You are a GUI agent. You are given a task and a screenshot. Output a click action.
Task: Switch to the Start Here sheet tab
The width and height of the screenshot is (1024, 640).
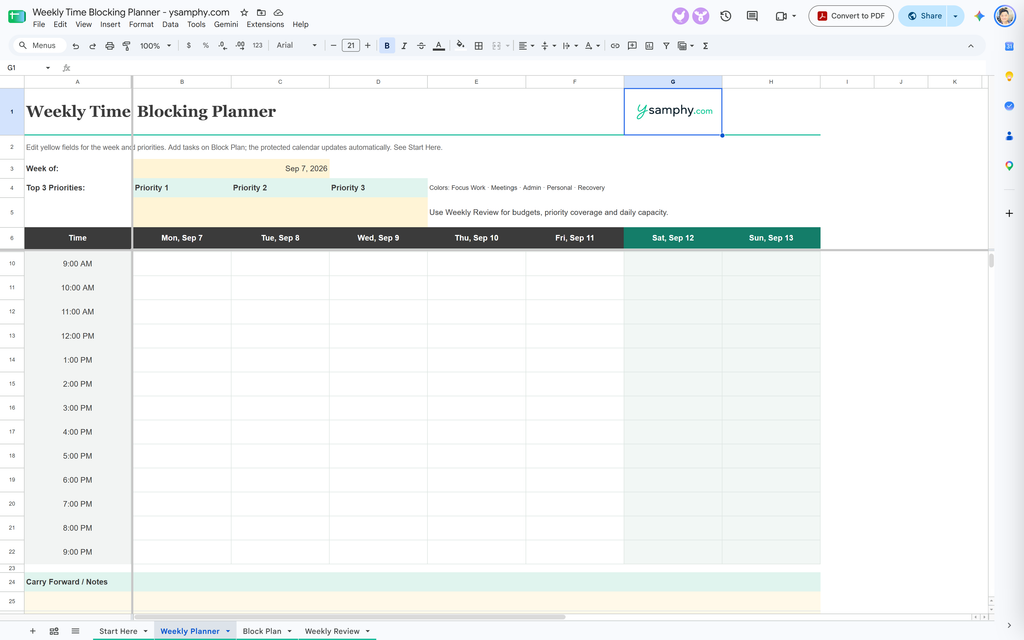(x=118, y=631)
